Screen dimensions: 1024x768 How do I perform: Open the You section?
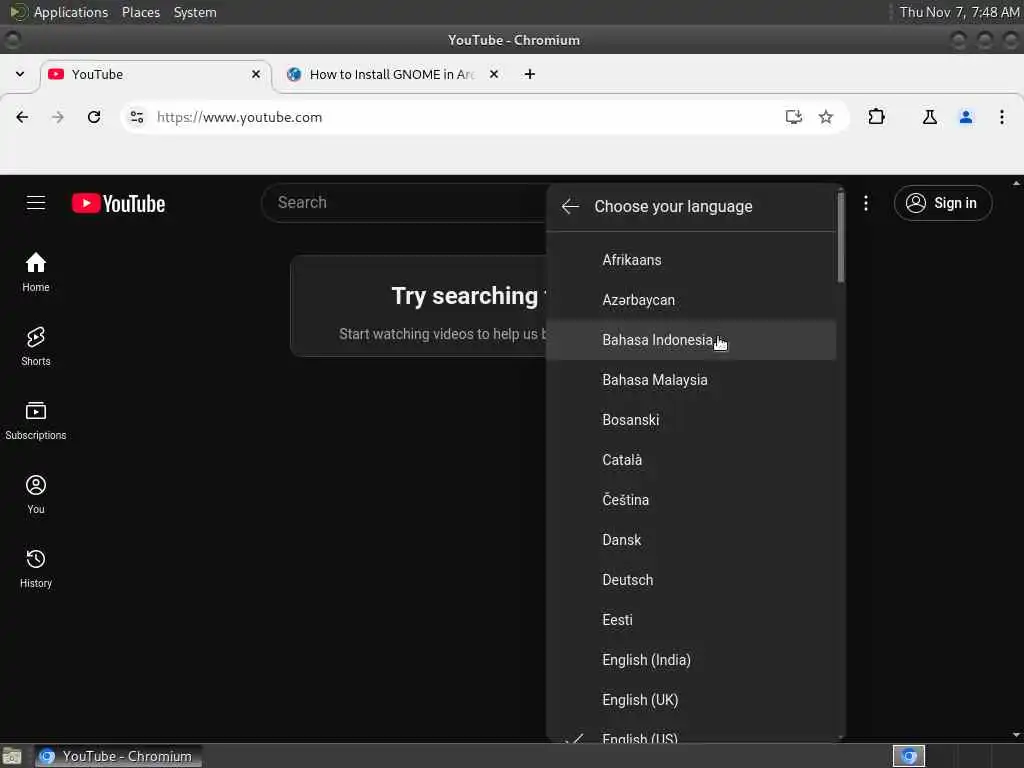[36, 494]
